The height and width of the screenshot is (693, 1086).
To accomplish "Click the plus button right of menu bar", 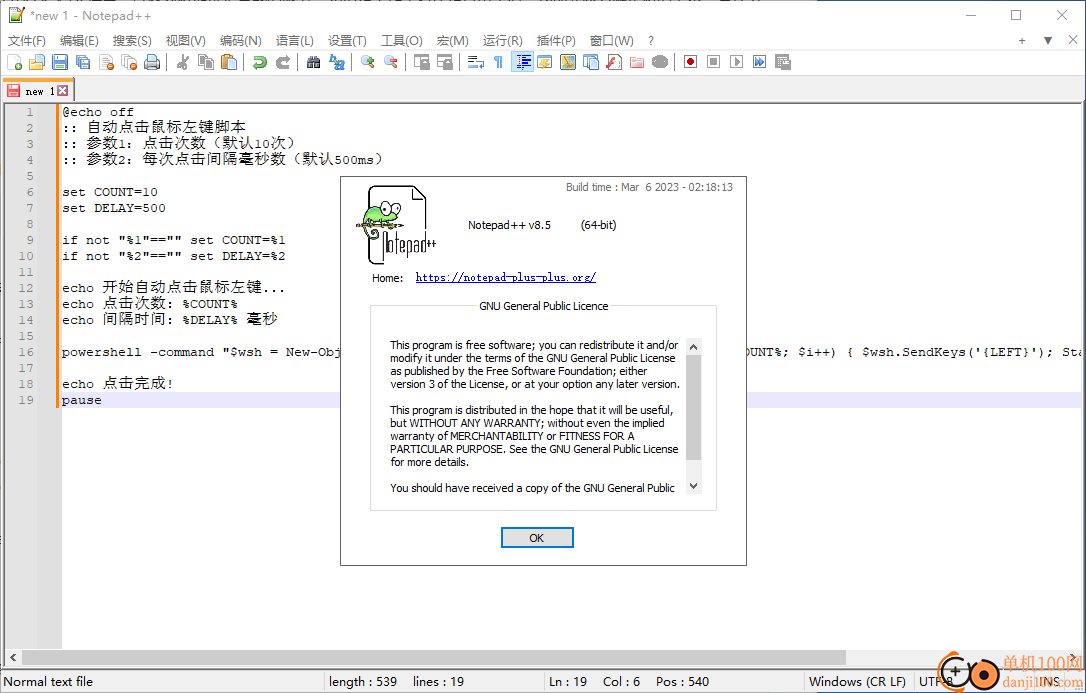I will tap(1022, 41).
